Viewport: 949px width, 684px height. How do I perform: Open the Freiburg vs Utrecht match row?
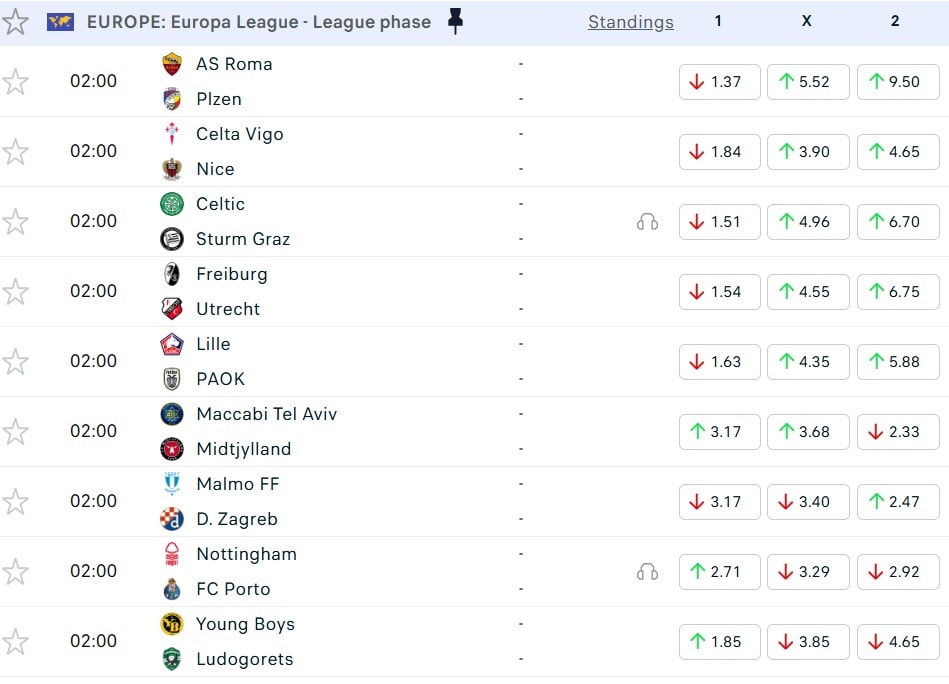400,292
